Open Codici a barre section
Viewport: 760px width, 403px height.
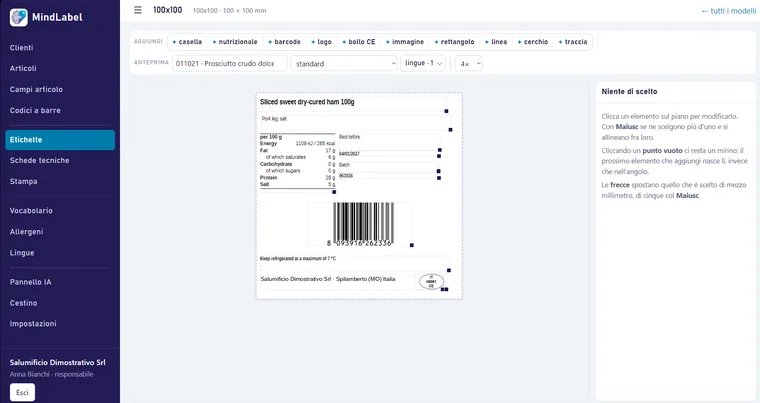pos(35,110)
